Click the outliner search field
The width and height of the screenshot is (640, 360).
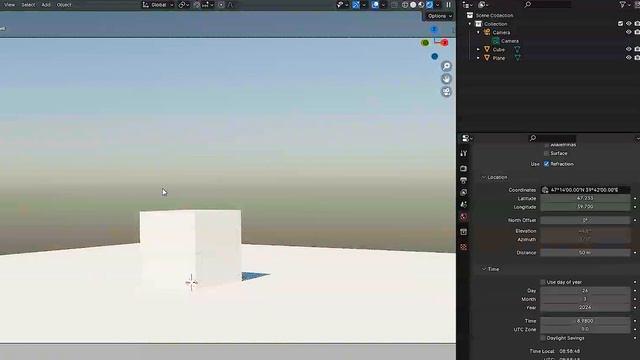click(547, 5)
